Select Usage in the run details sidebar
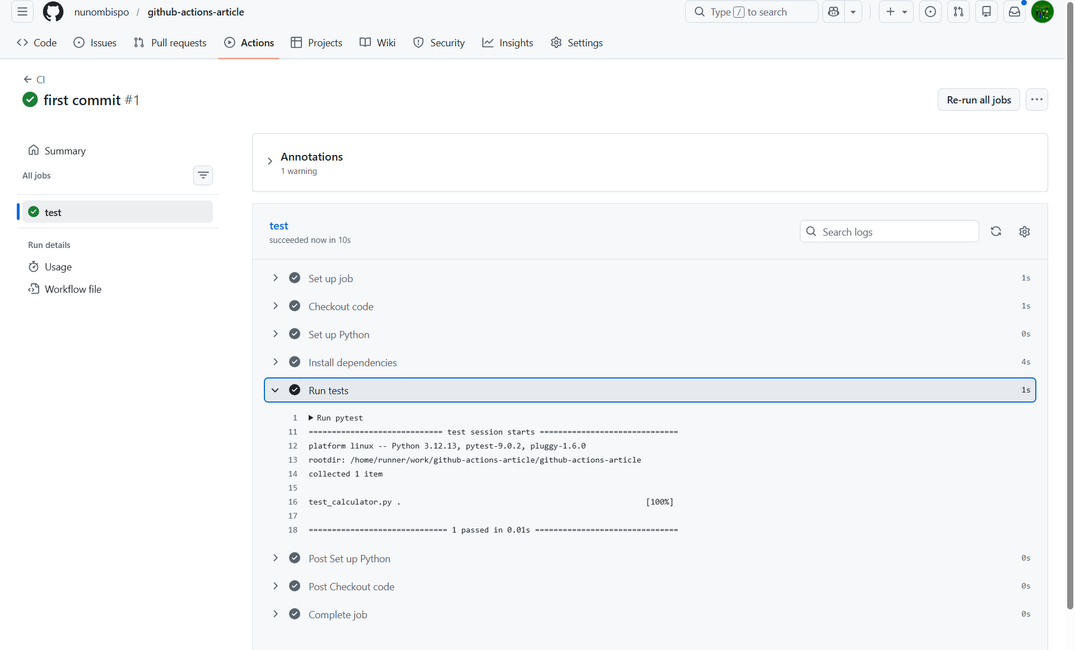Viewport: 1075px width, 650px height. 57,266
